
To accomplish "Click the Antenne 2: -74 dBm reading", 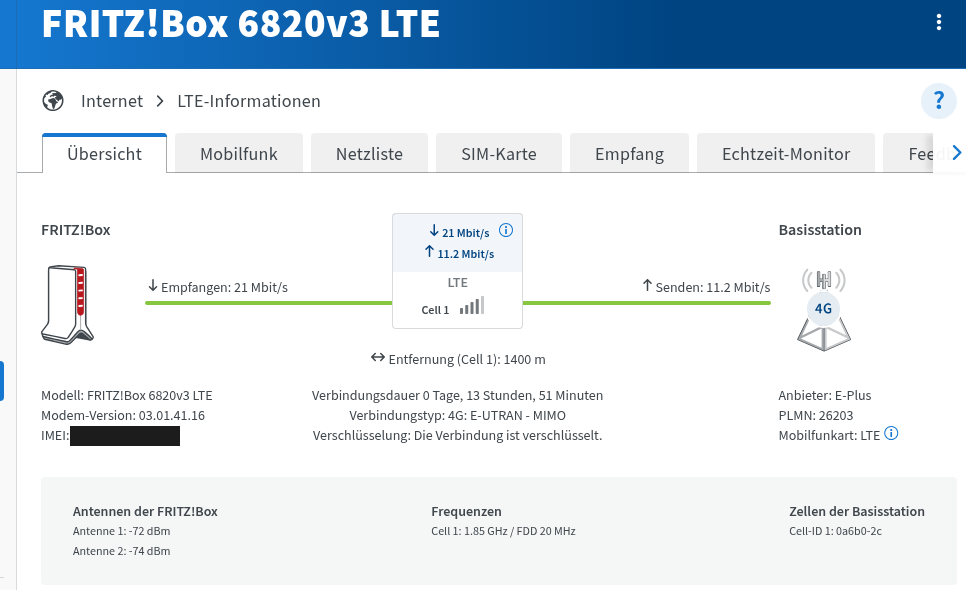I will pos(121,551).
